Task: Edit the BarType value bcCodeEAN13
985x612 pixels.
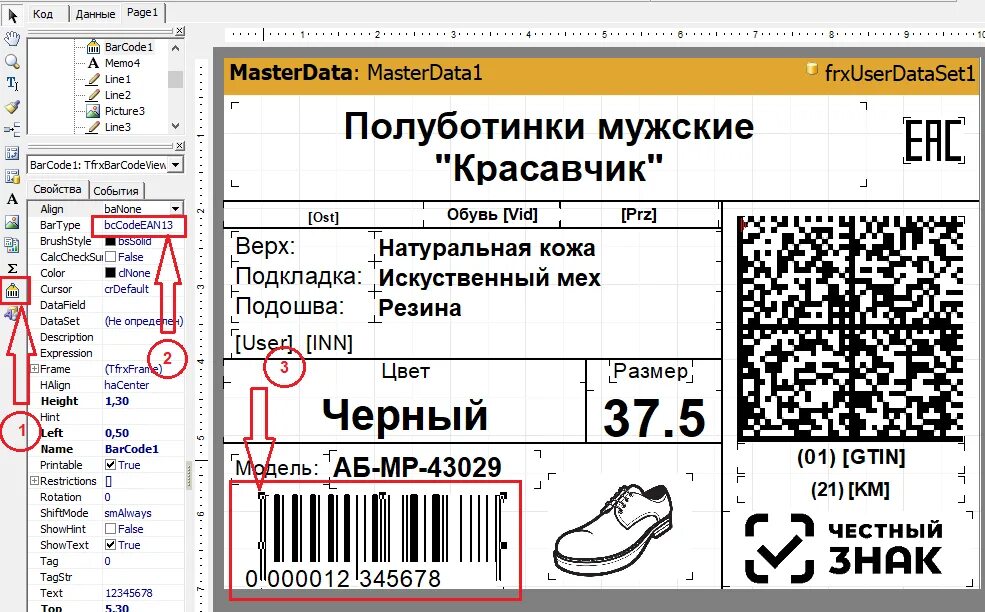Action: (x=139, y=225)
